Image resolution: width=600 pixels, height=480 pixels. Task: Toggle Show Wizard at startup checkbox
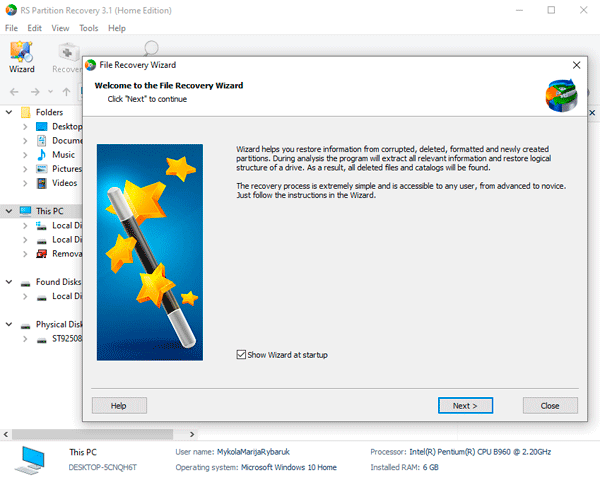pyautogui.click(x=241, y=354)
